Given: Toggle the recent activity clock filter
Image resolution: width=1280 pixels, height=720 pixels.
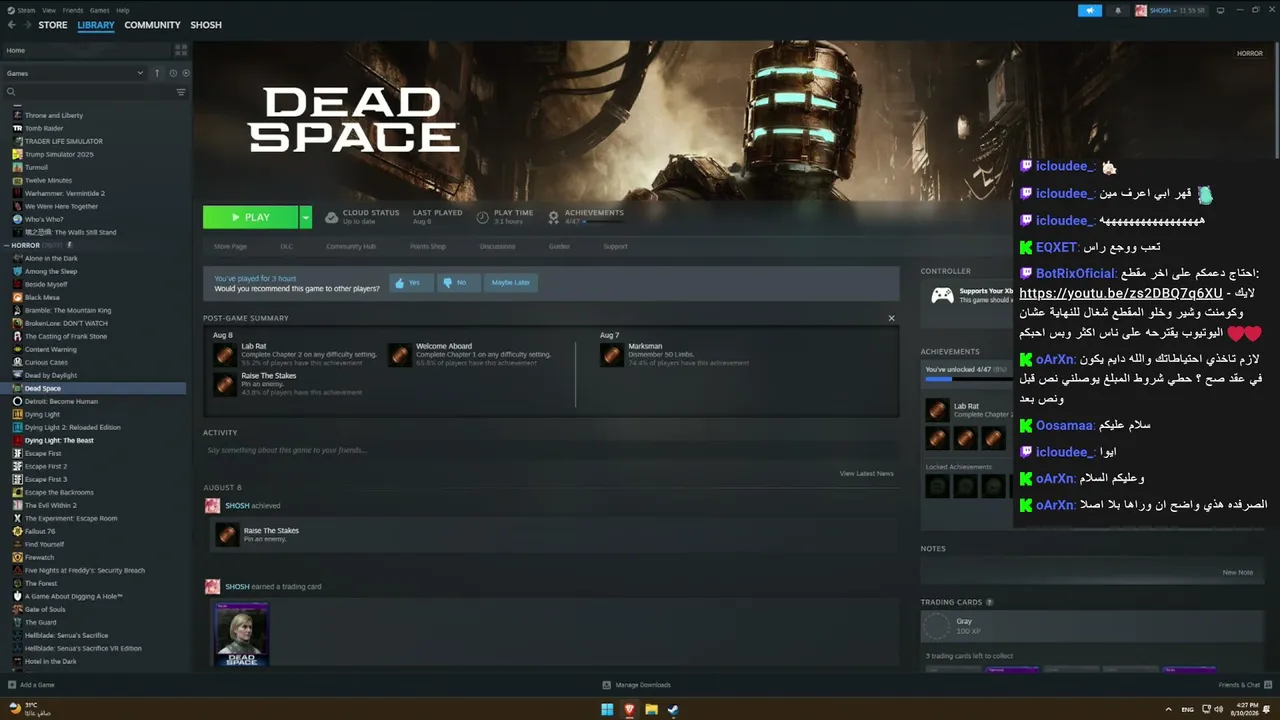Looking at the screenshot, I should click(173, 73).
